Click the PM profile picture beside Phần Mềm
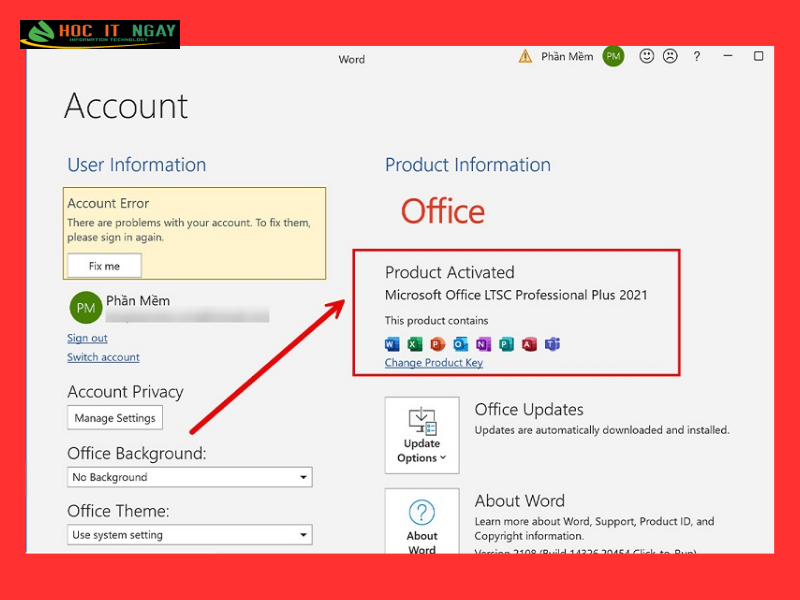This screenshot has width=800, height=600. click(x=86, y=308)
